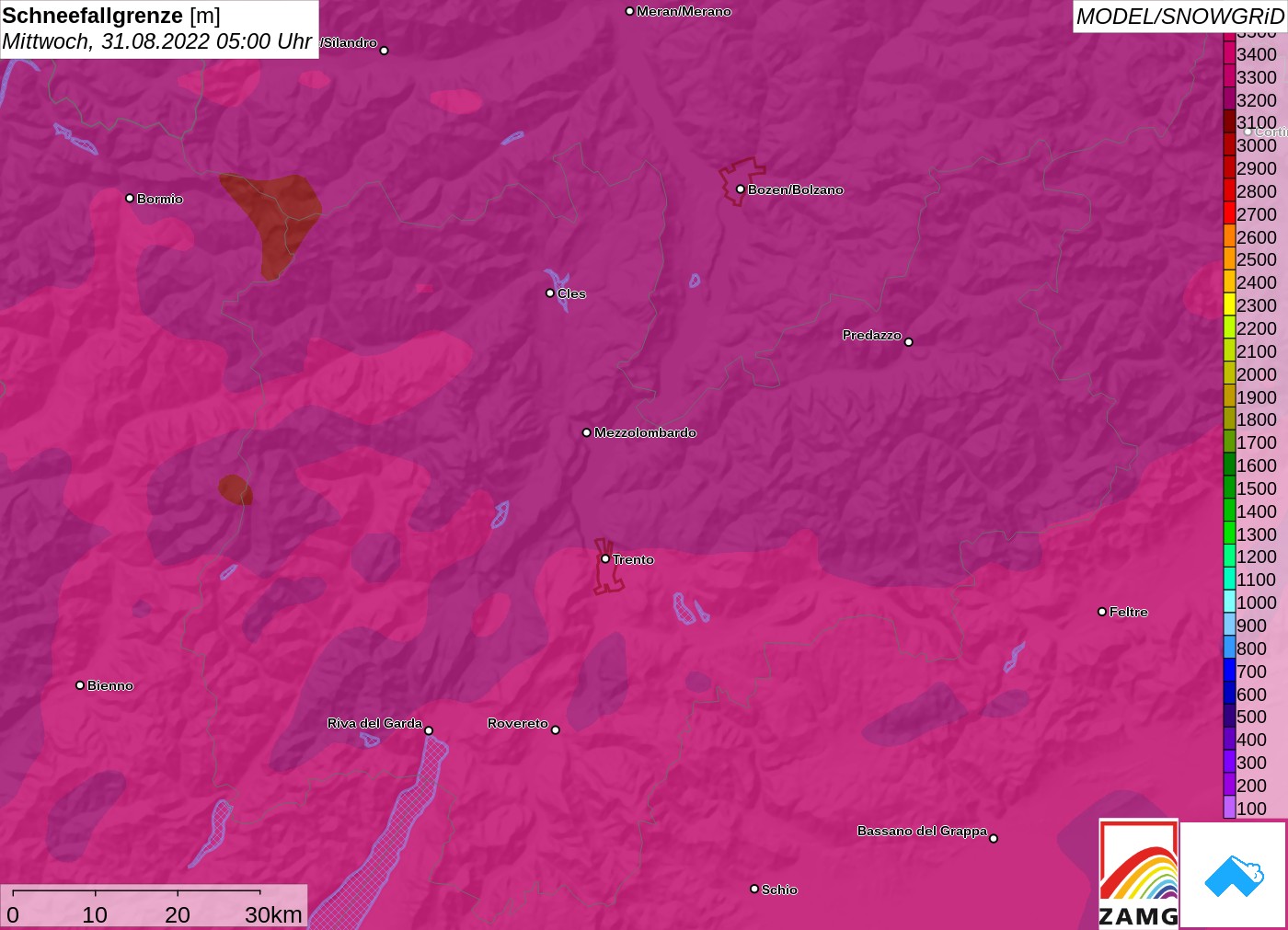Click the date "Mittwoch, 31.08.2022 05:00 Uhr"
Viewport: 1288px width, 930px height.
tap(157, 41)
